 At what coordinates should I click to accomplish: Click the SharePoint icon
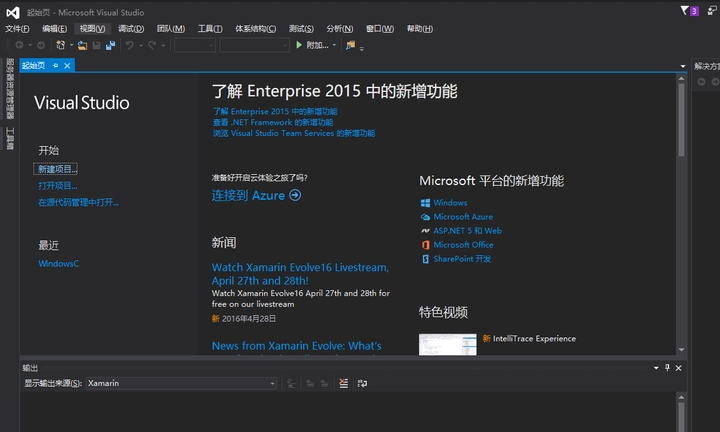coord(425,259)
